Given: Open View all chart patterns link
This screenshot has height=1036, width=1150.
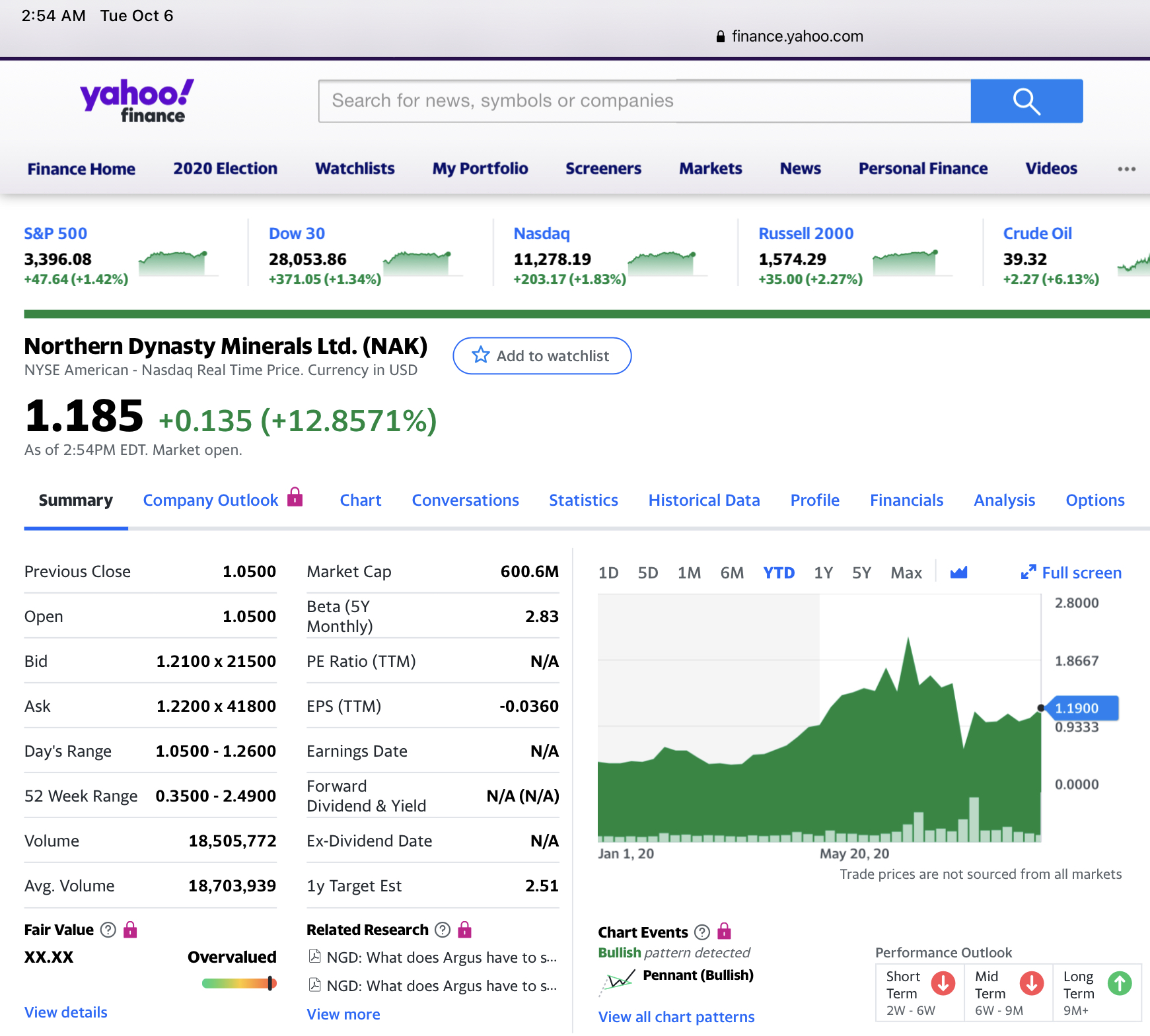Looking at the screenshot, I should click(x=676, y=1017).
